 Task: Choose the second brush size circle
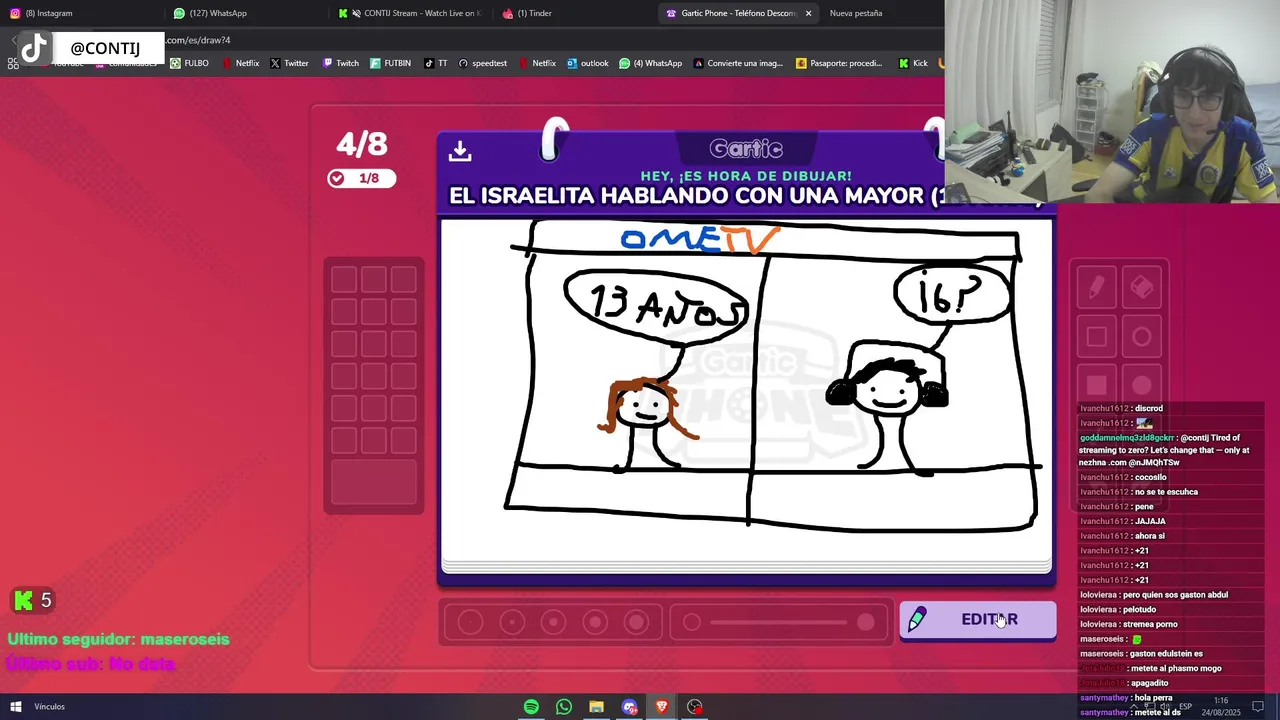[x=512, y=623]
